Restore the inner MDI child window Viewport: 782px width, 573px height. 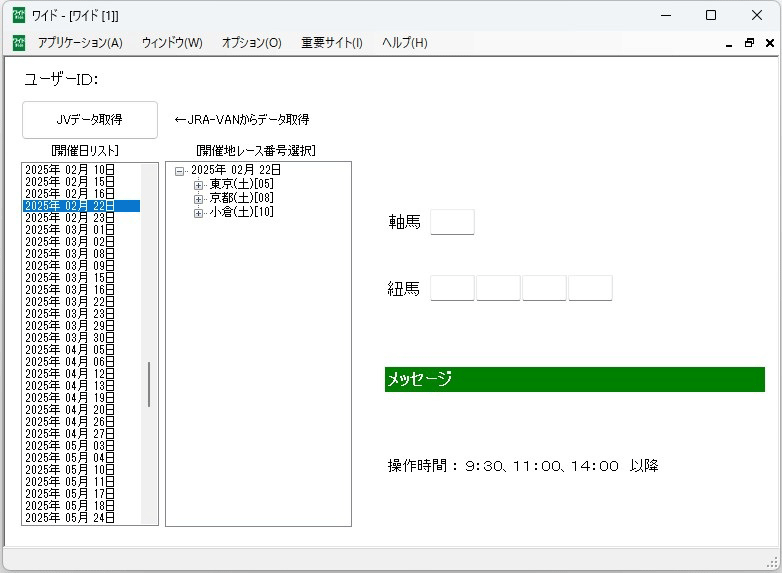click(749, 43)
